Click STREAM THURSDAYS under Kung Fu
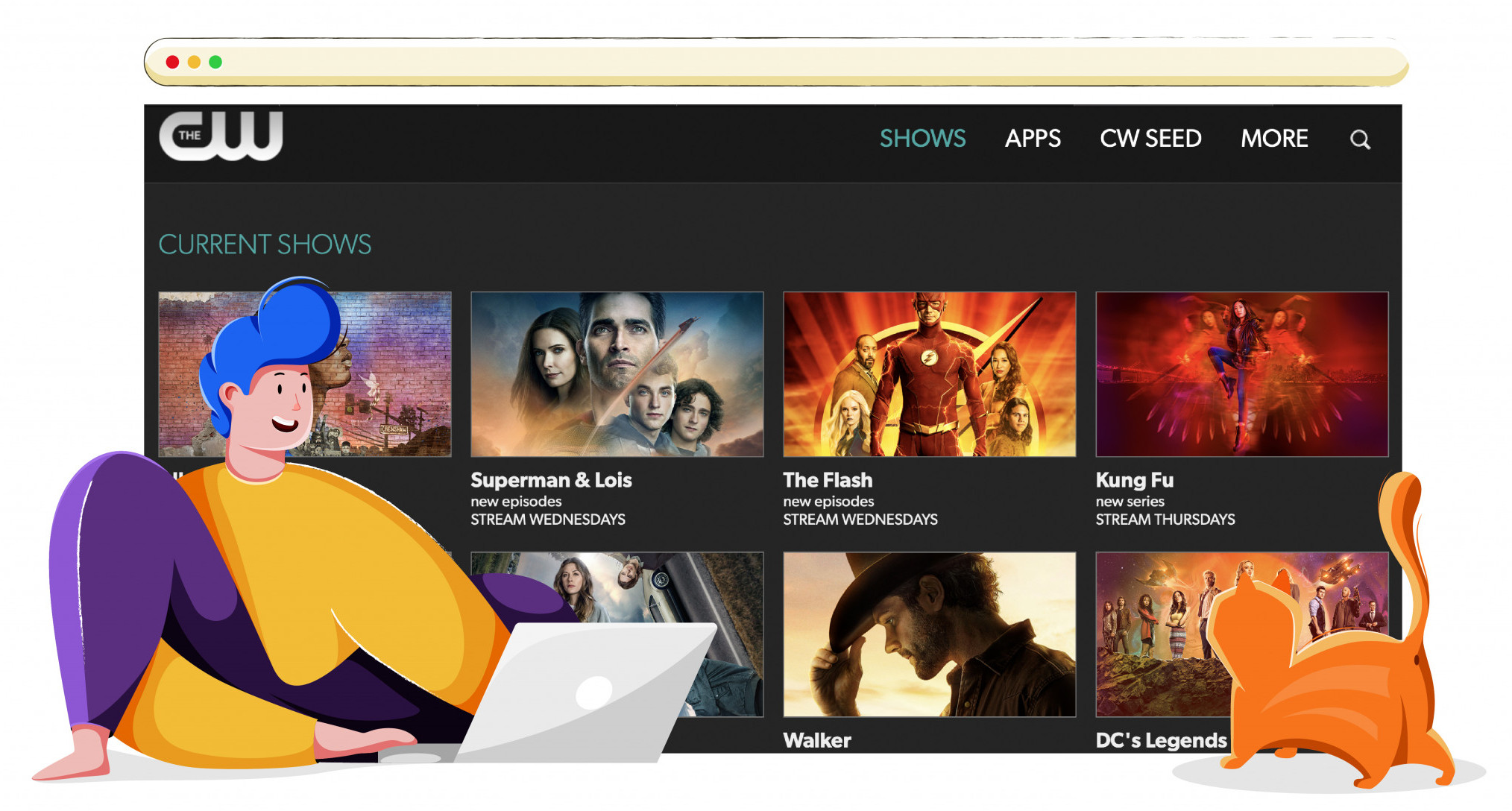Screen dimensions: 1512x811 pos(1165,520)
